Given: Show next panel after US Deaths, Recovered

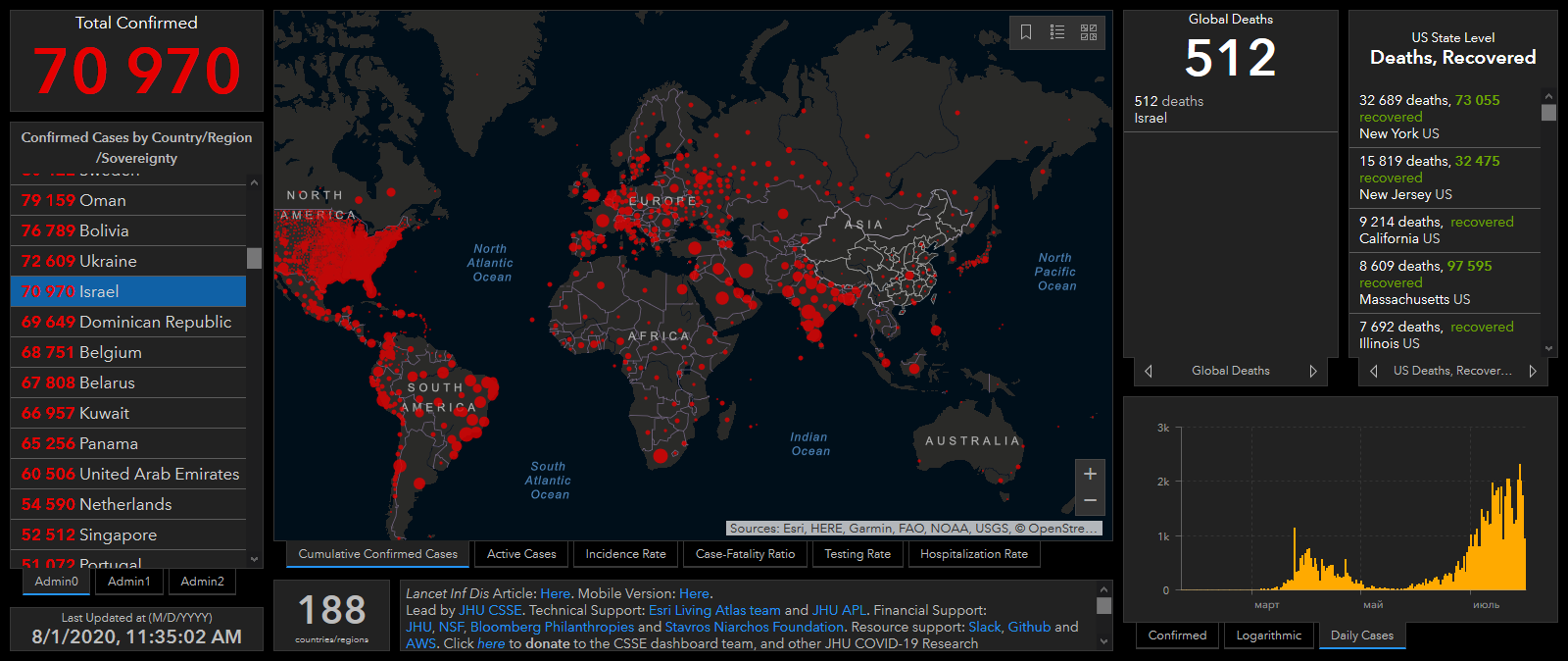Looking at the screenshot, I should point(1533,371).
